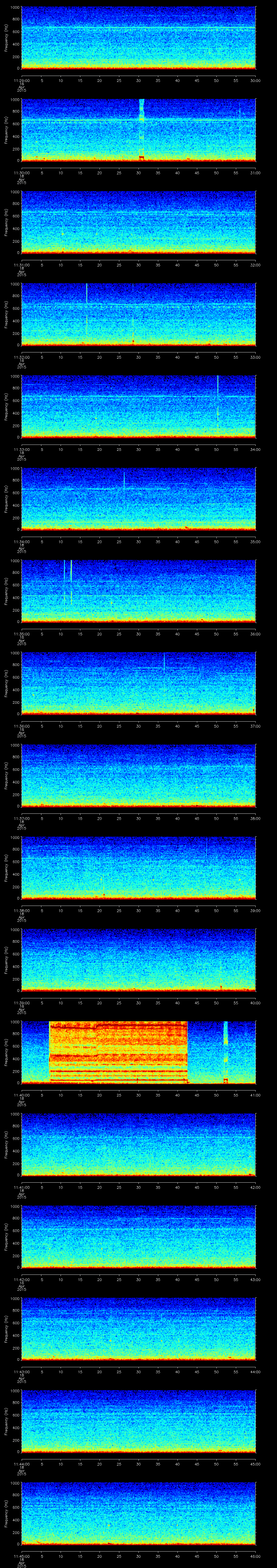The image size is (277, 1568).
Task: Select the loud broadband noise block at 11:40
Action: coord(118,1052)
